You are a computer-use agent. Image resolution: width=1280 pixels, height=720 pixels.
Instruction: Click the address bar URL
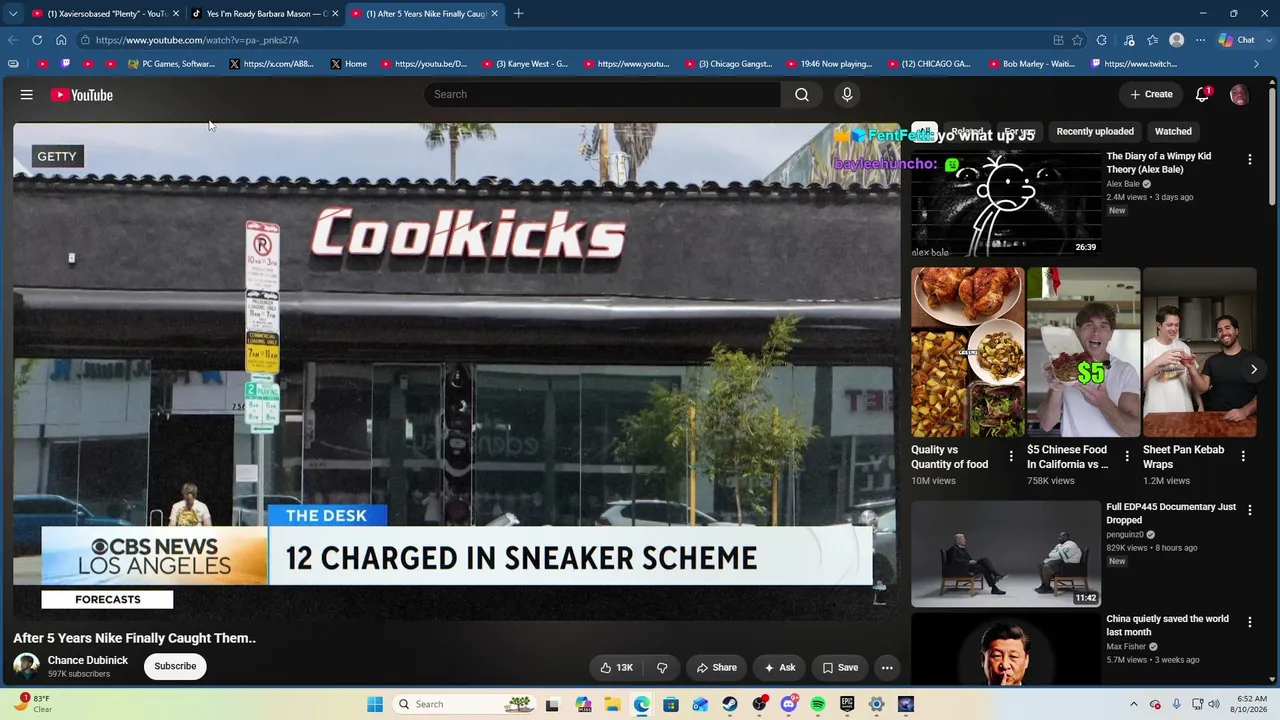pos(197,40)
